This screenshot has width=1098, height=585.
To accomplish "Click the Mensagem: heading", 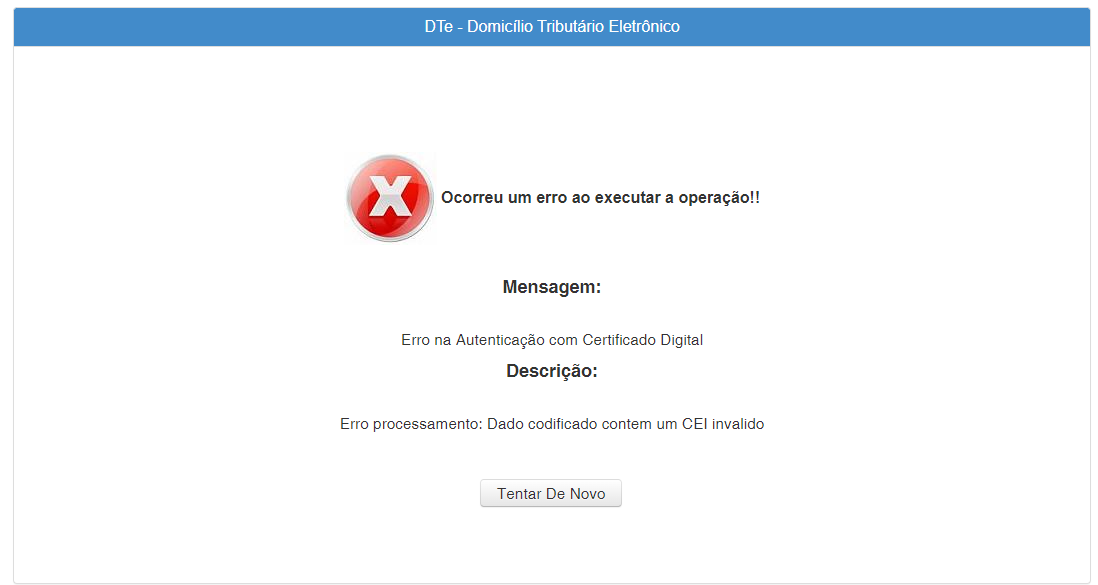I will (x=551, y=288).
